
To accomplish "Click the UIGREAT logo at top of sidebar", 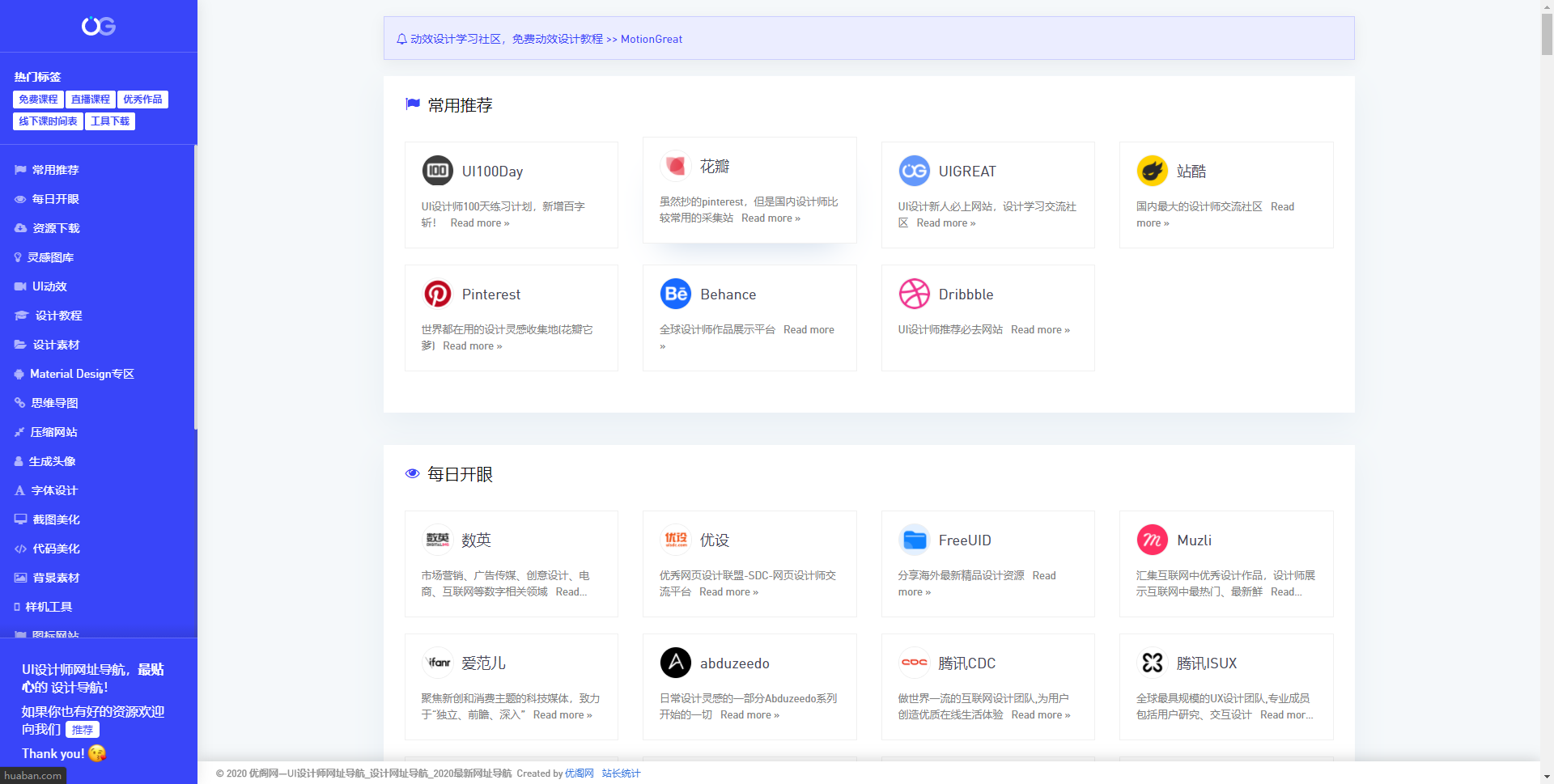I will coord(97,26).
